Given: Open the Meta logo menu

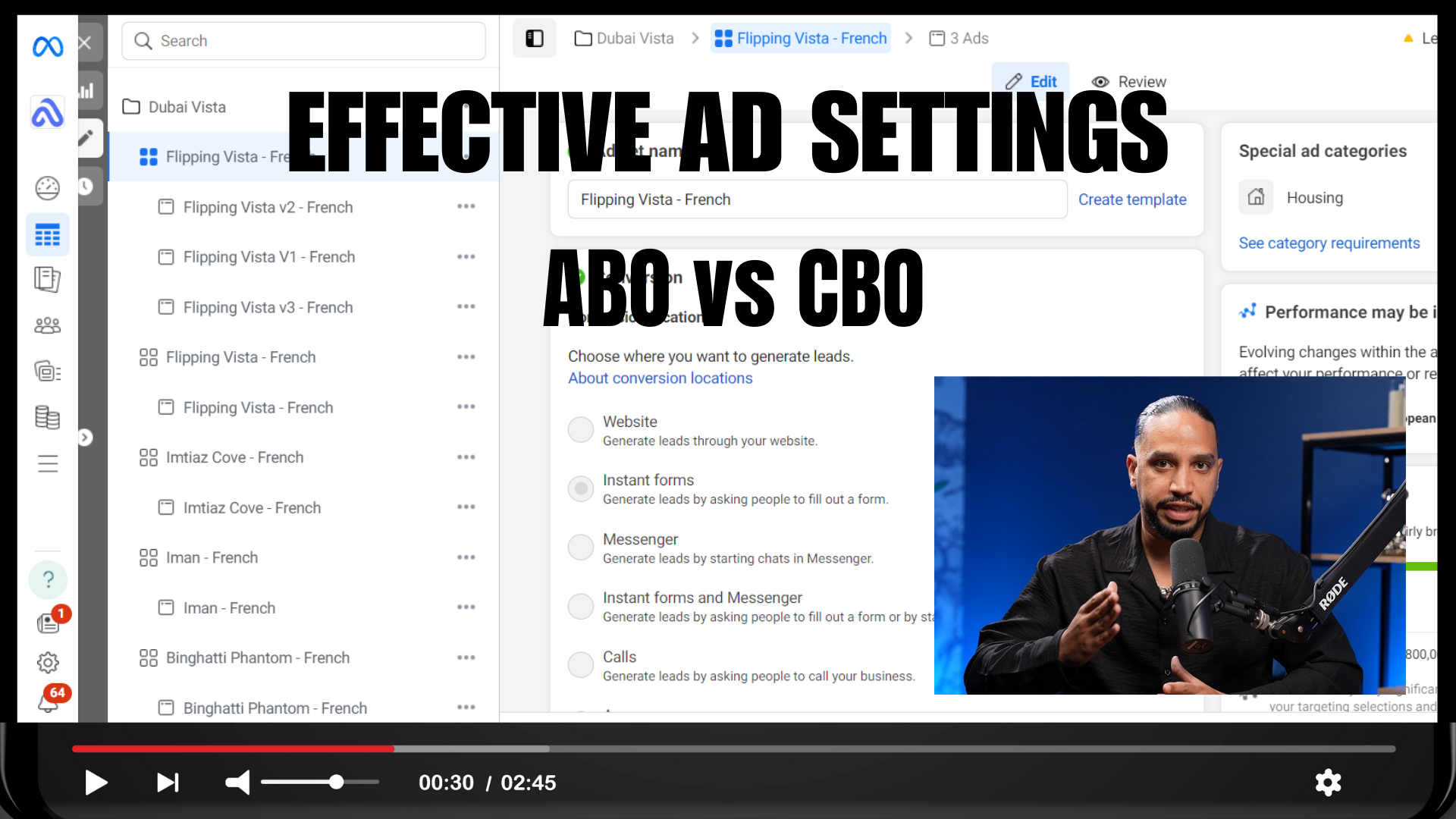Looking at the screenshot, I should (48, 48).
